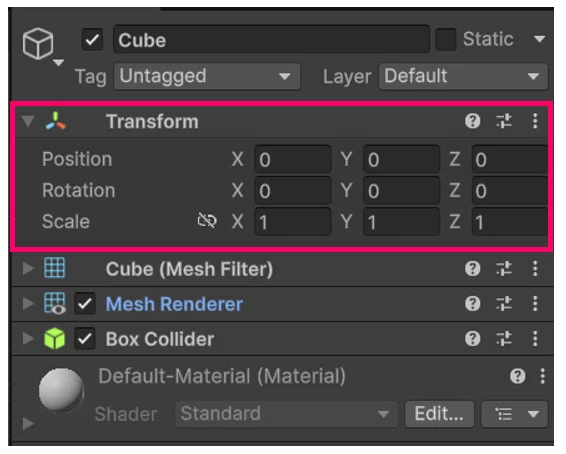Image resolution: width=566 pixels, height=454 pixels.
Task: Open the Transform component help icon
Action: click(x=473, y=121)
